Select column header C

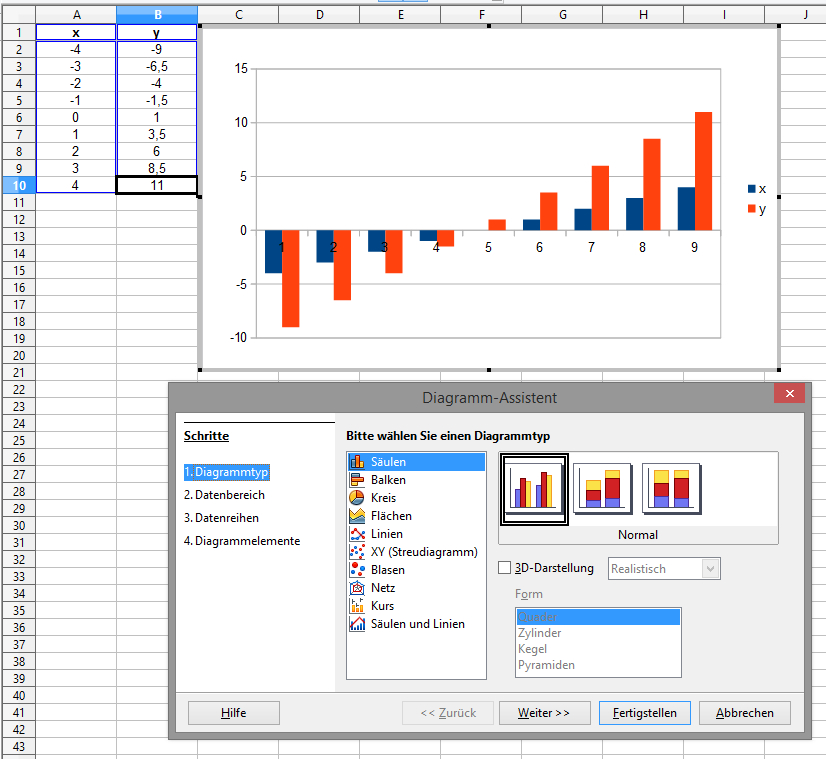click(x=238, y=14)
